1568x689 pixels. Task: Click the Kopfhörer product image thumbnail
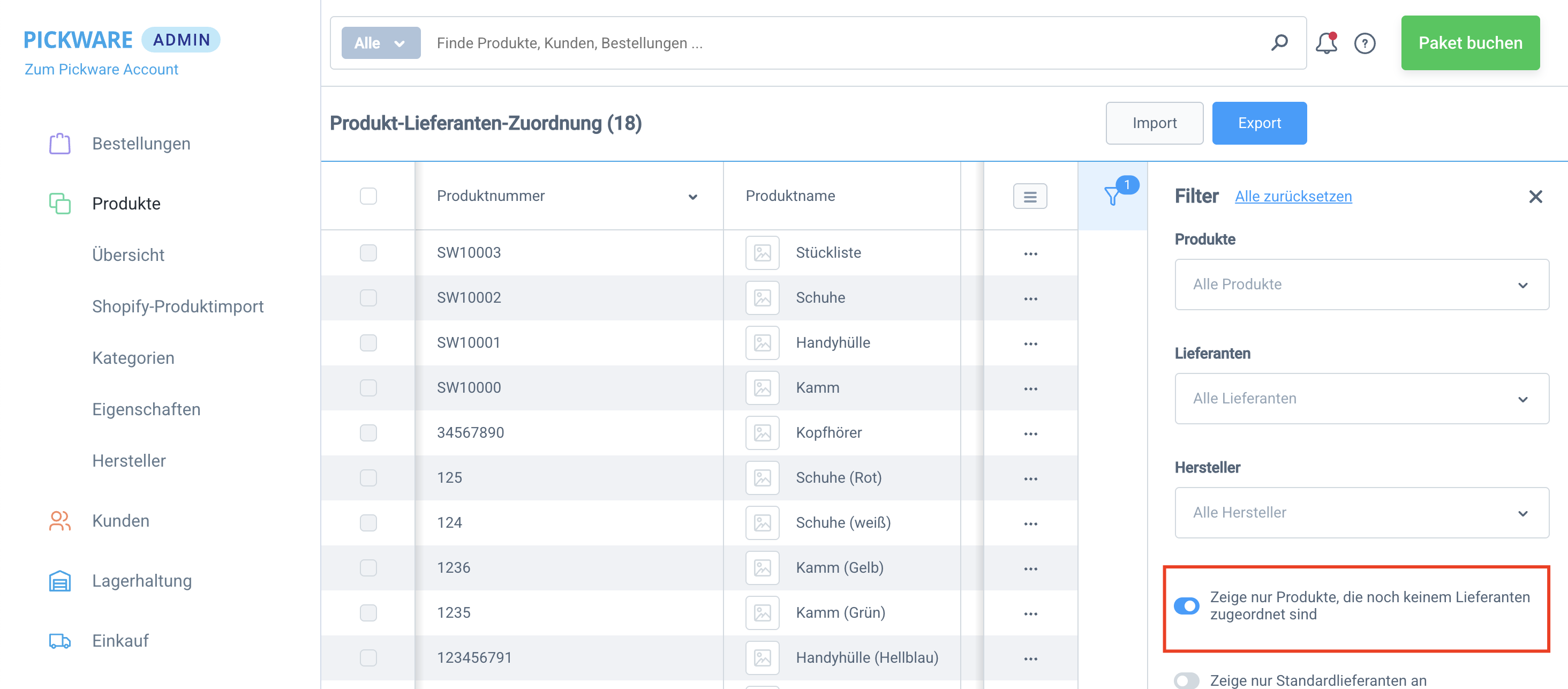coord(762,432)
